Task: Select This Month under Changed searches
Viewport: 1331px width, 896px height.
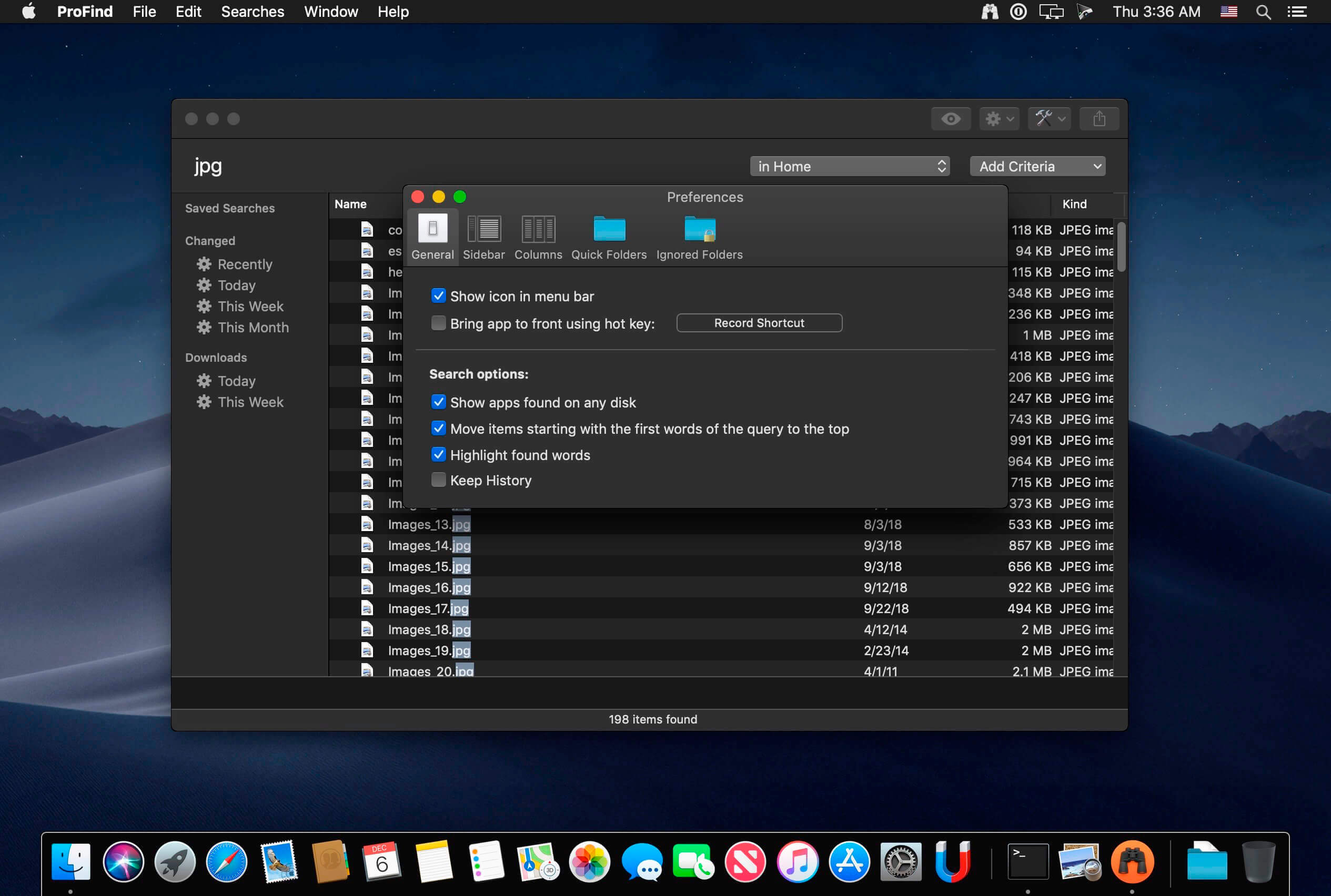Action: pyautogui.click(x=252, y=327)
